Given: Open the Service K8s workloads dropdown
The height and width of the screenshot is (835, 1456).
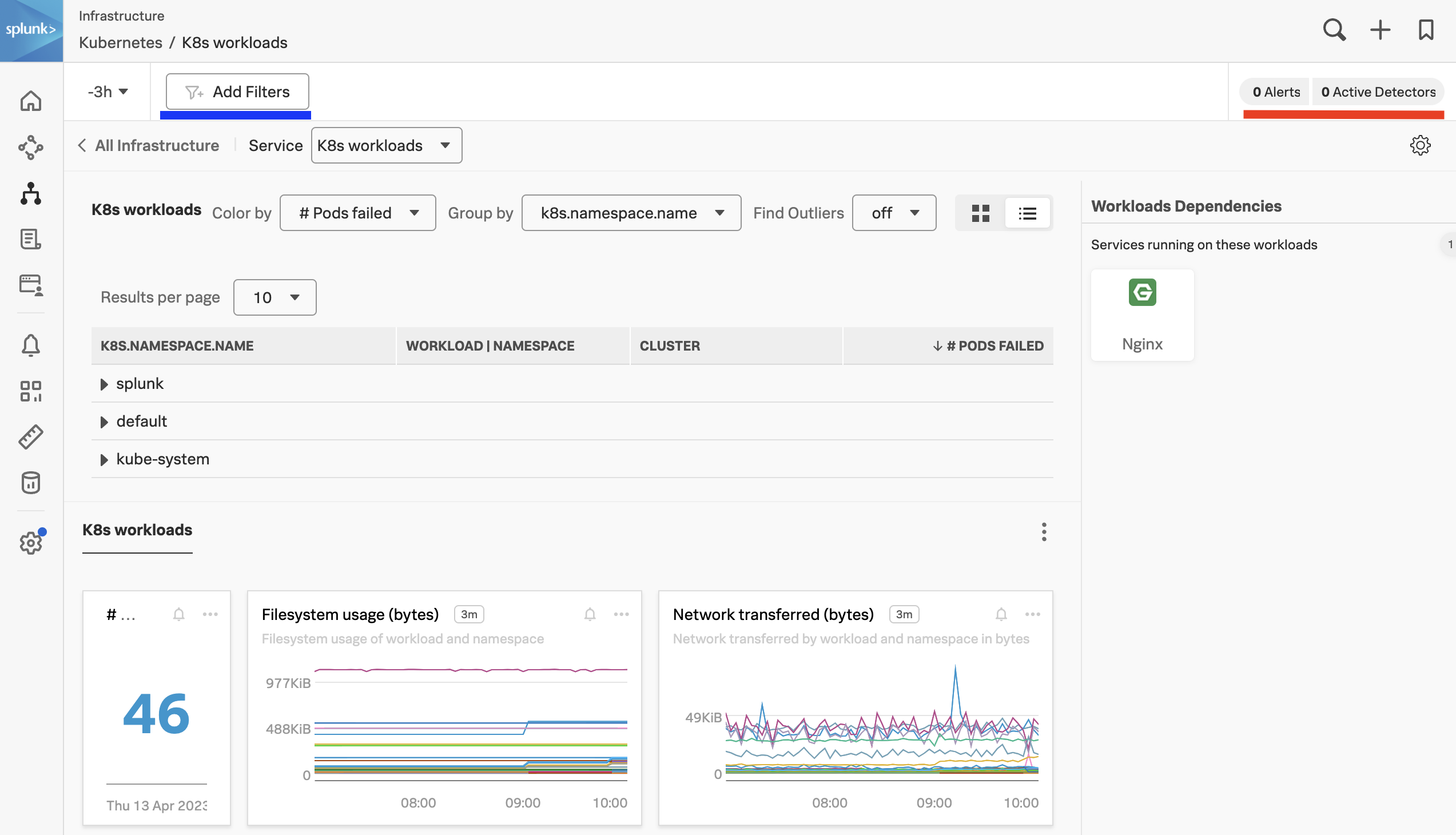Looking at the screenshot, I should 387,146.
